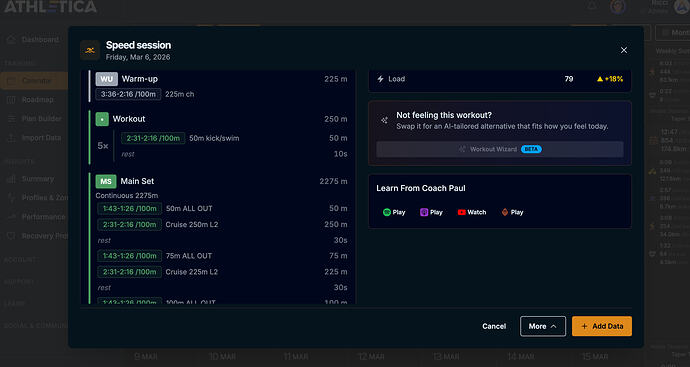This screenshot has height=367, width=690.
Task: Click the Add Data button
Action: pyautogui.click(x=602, y=326)
